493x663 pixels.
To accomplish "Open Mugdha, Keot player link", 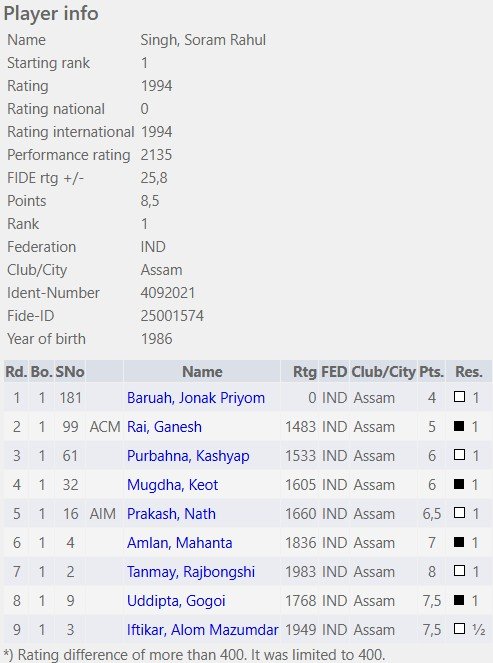I will (x=173, y=485).
